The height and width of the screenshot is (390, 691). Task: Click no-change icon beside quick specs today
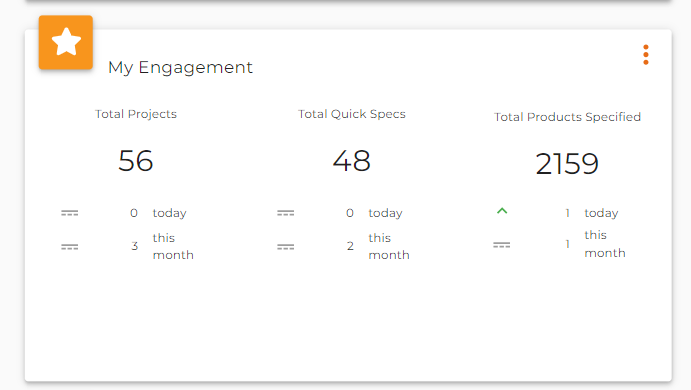[x=286, y=213]
